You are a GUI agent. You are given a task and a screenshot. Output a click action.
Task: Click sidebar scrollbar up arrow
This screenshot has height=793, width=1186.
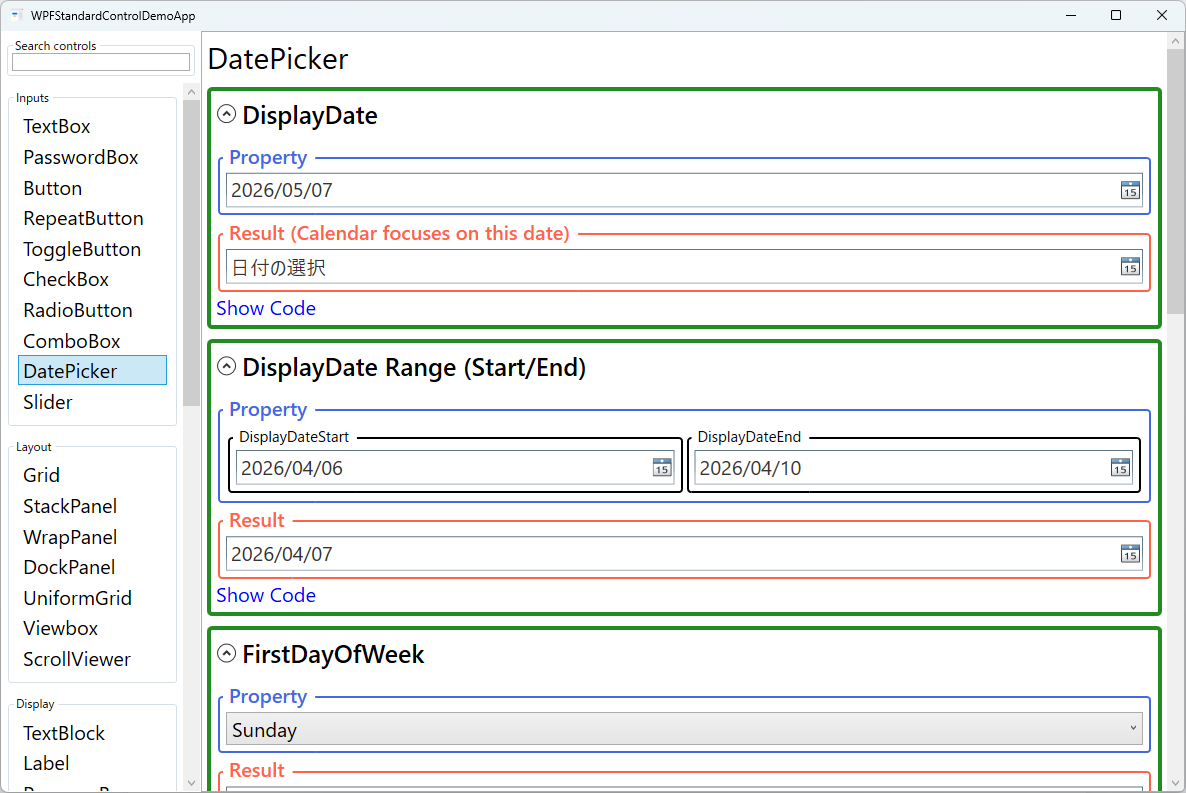click(191, 92)
